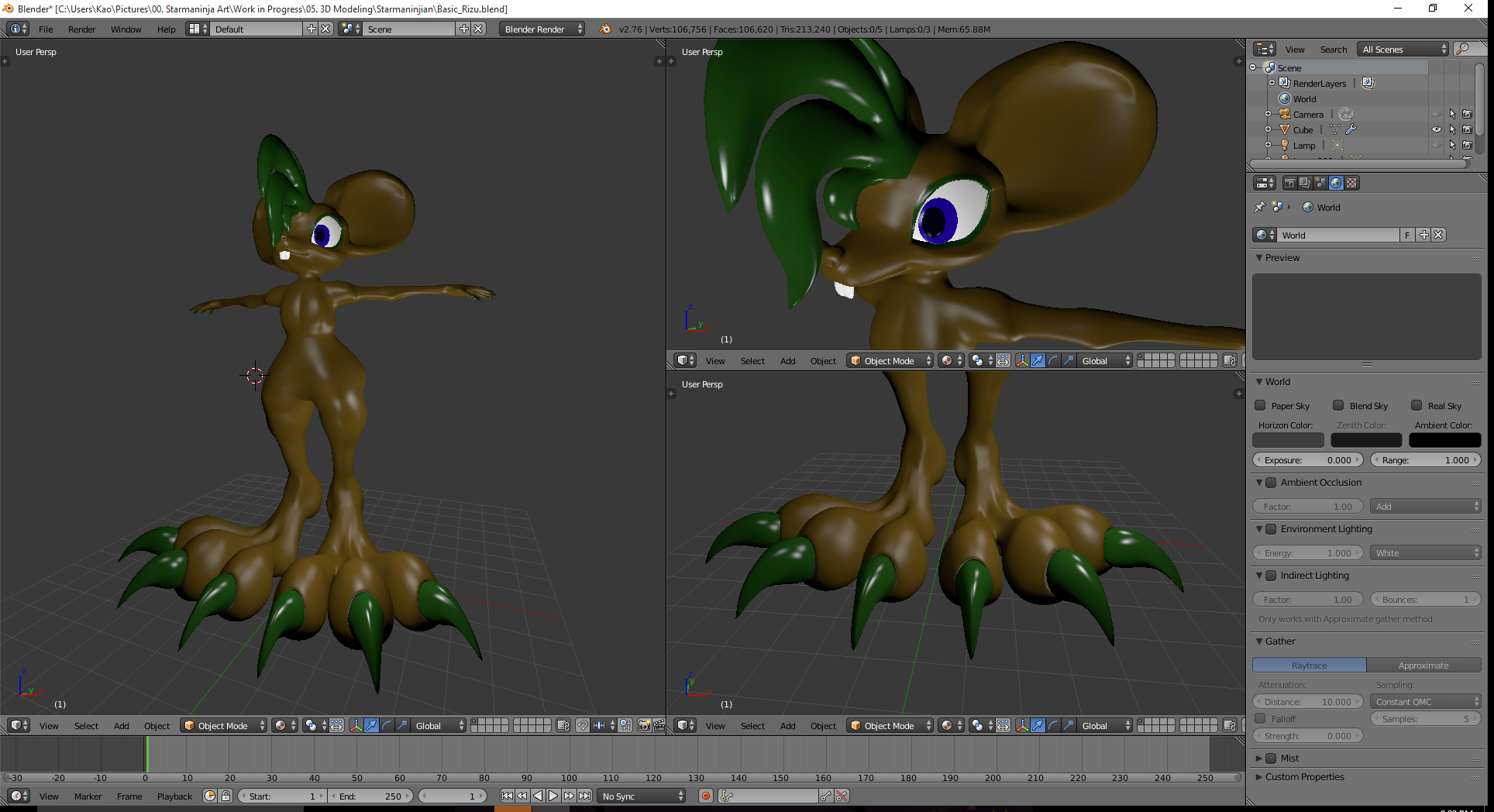Viewport: 1494px width, 812px height.
Task: Toggle snap magnet in left viewport header
Action: pyautogui.click(x=582, y=726)
